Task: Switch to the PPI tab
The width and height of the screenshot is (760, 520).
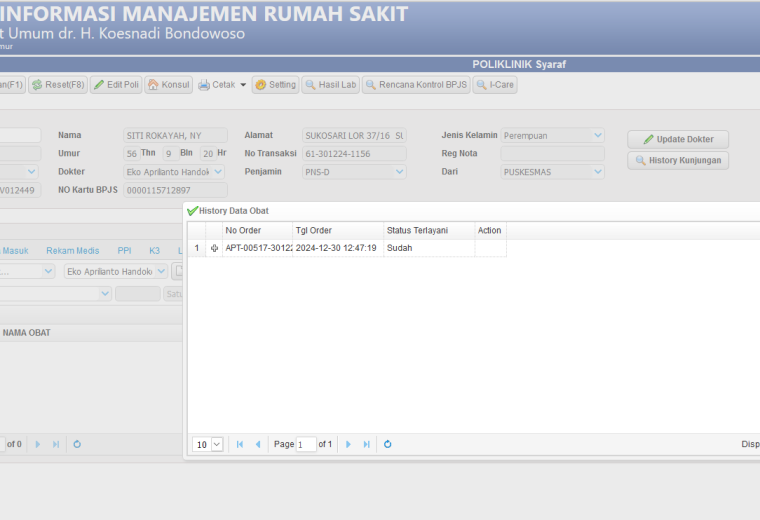Action: [124, 251]
